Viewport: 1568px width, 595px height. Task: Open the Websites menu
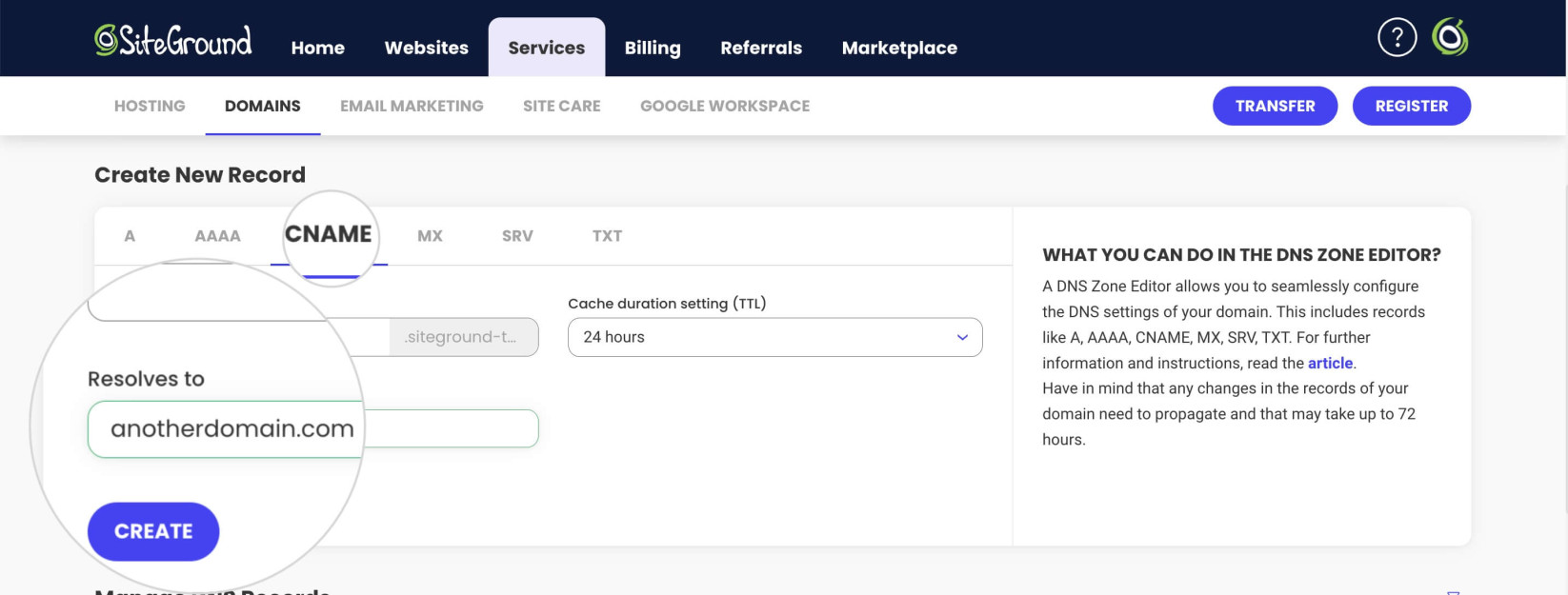pyautogui.click(x=426, y=48)
